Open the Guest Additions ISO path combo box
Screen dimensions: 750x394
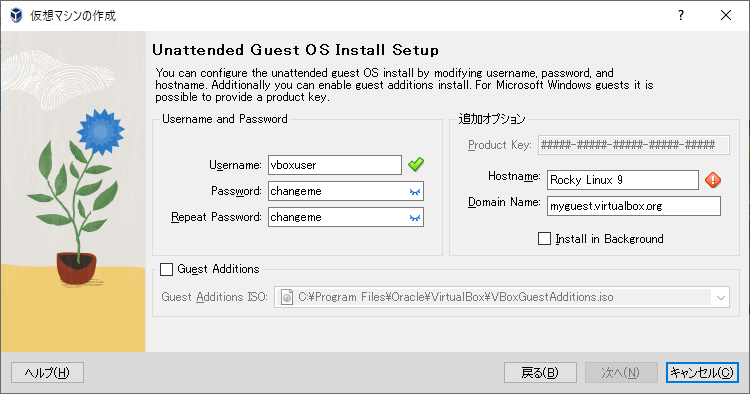point(502,297)
